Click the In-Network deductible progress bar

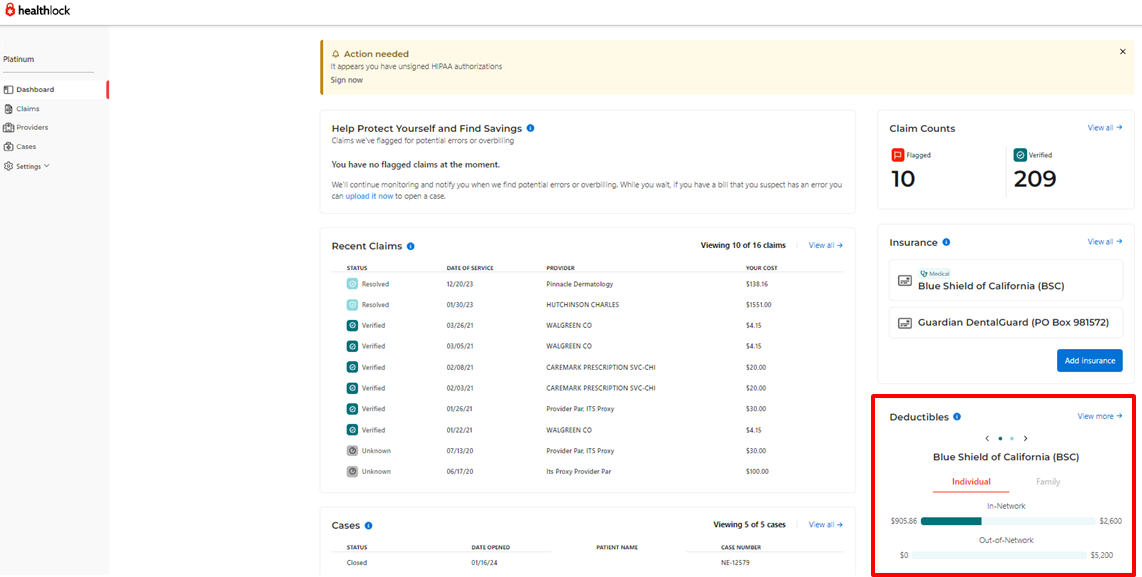(x=1007, y=521)
